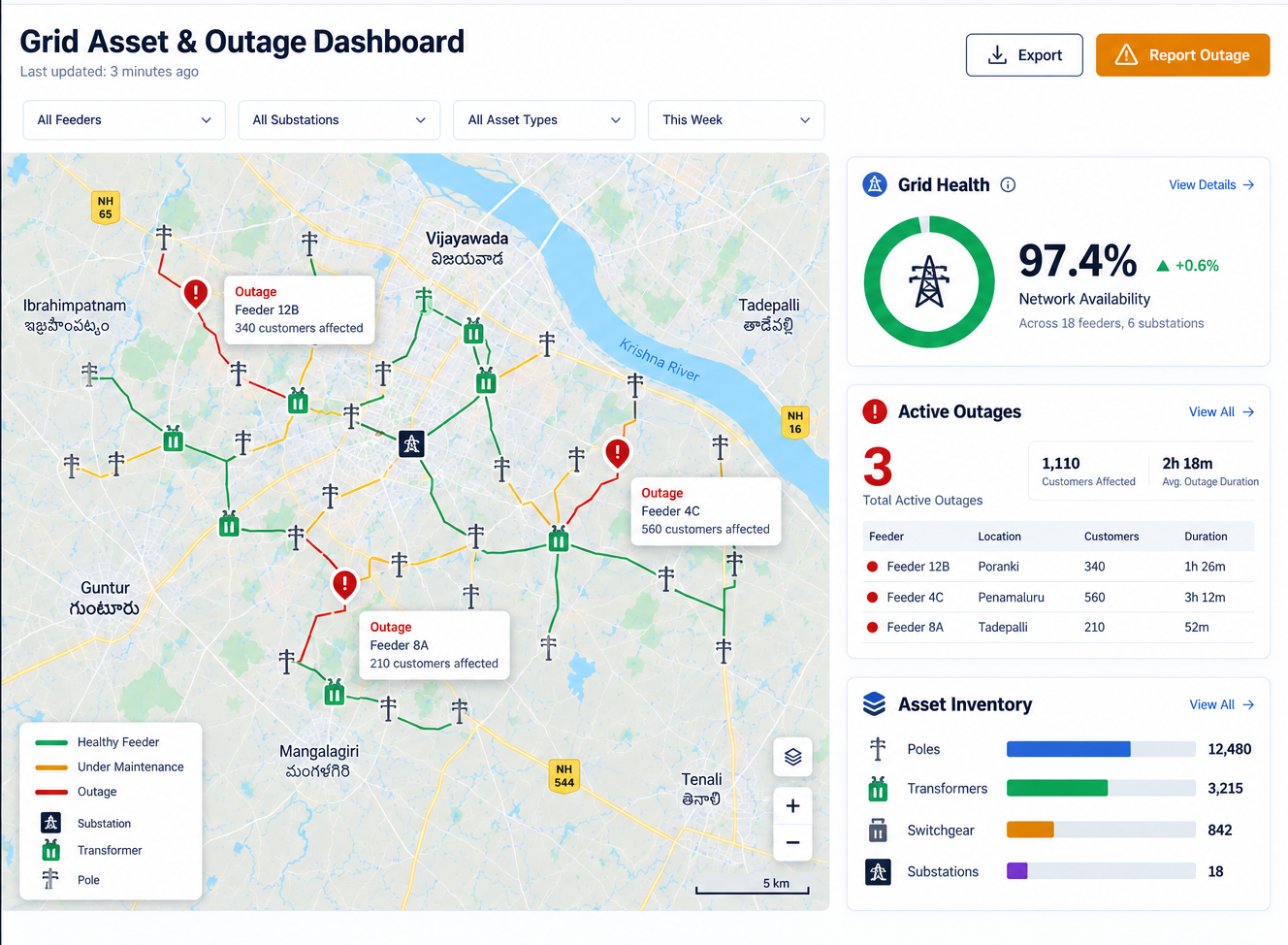Click the Substation legend icon
This screenshot has height=945, width=1288.
pos(51,823)
